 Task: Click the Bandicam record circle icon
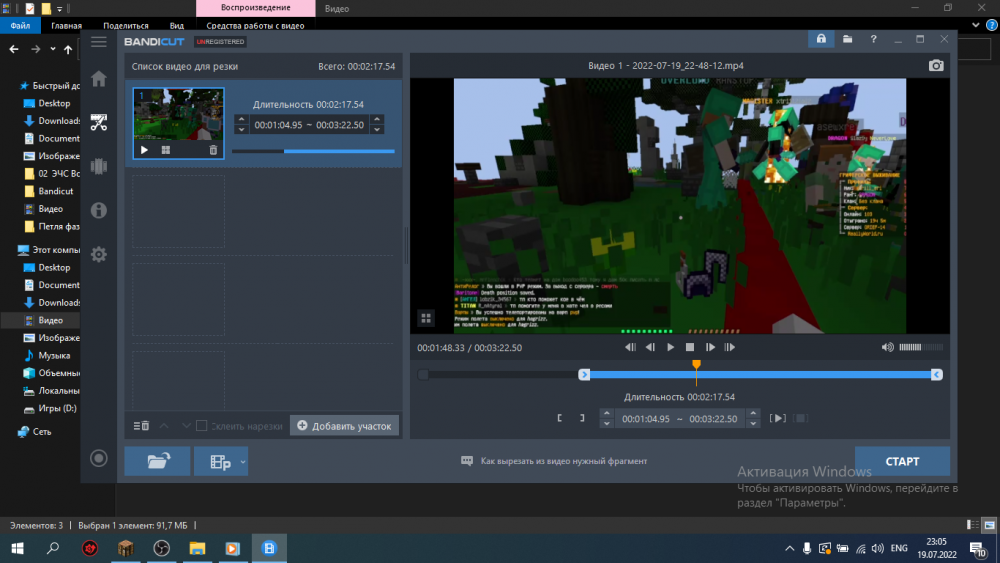[x=99, y=458]
